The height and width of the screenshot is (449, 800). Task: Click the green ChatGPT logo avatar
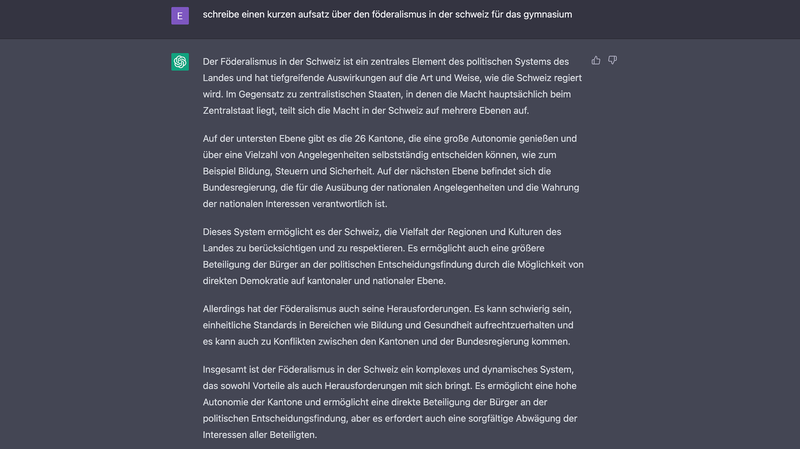click(180, 62)
